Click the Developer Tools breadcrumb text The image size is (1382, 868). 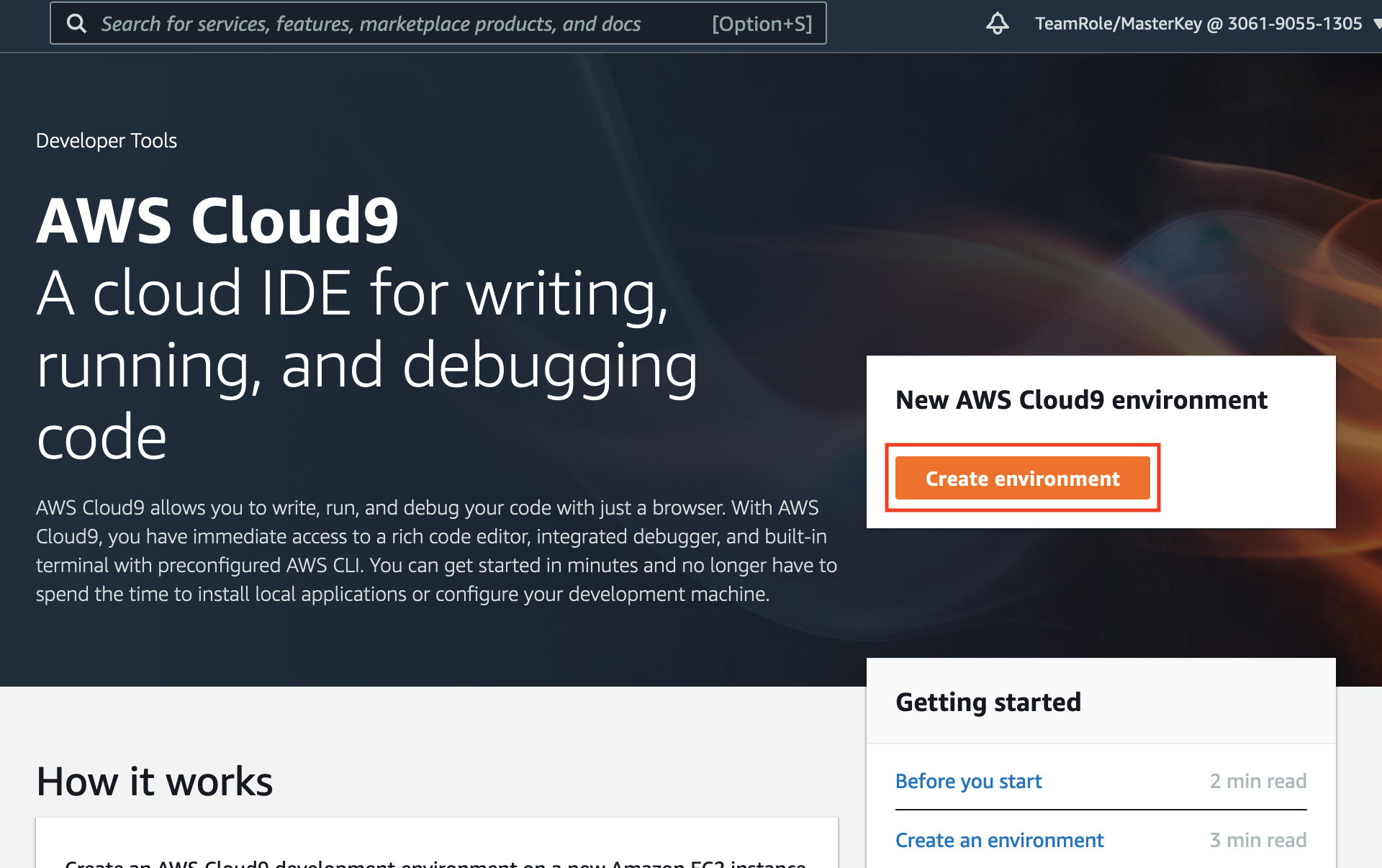tap(107, 140)
